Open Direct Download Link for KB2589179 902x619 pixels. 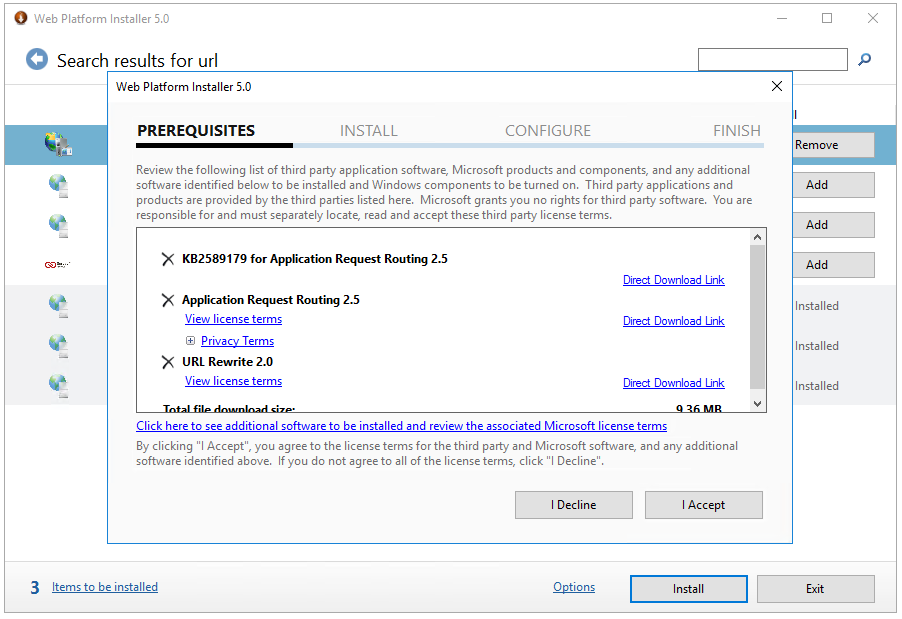pyautogui.click(x=673, y=280)
